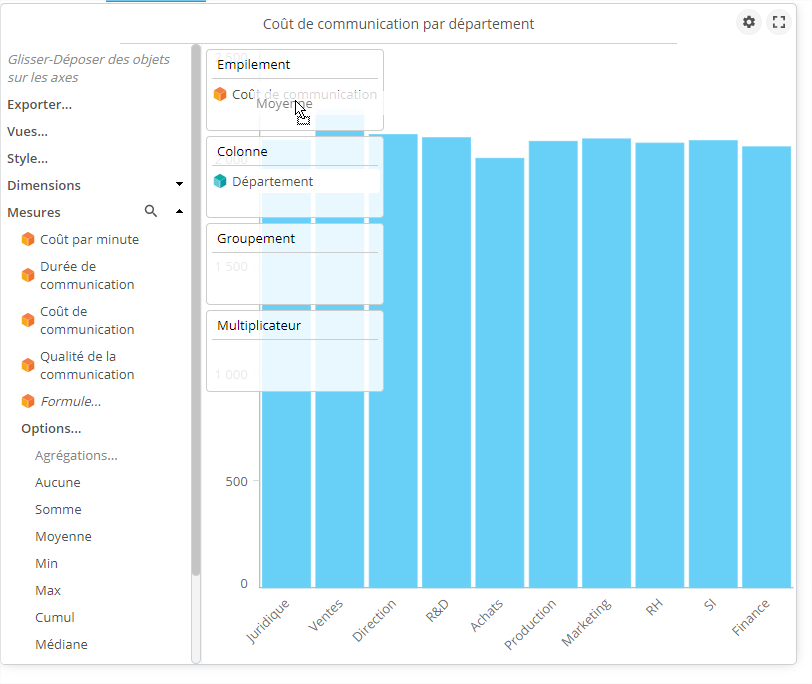This screenshot has width=812, height=684.
Task: Open chart settings gear icon
Action: click(x=748, y=22)
